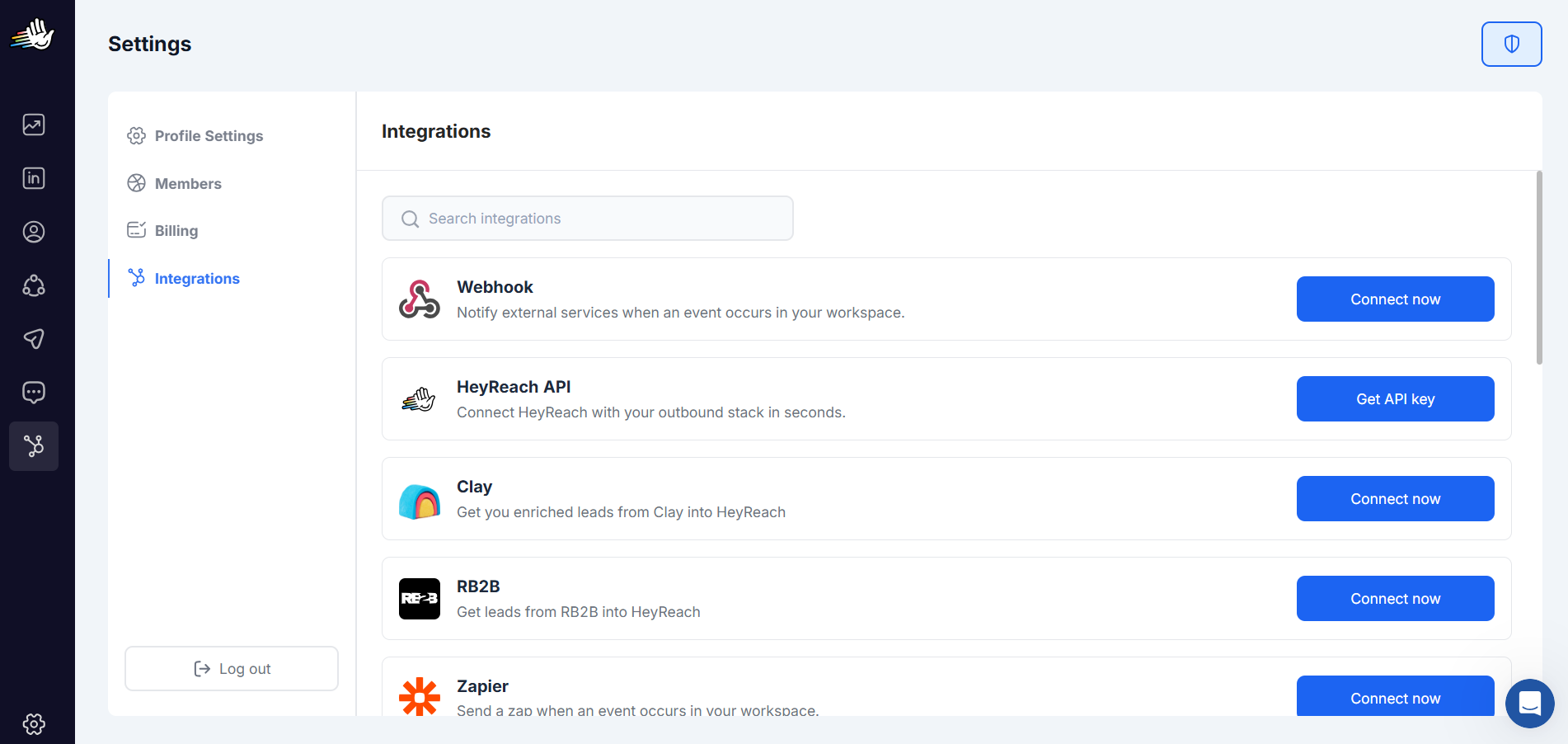This screenshot has width=1568, height=744.
Task: Log out of the account
Action: (232, 669)
